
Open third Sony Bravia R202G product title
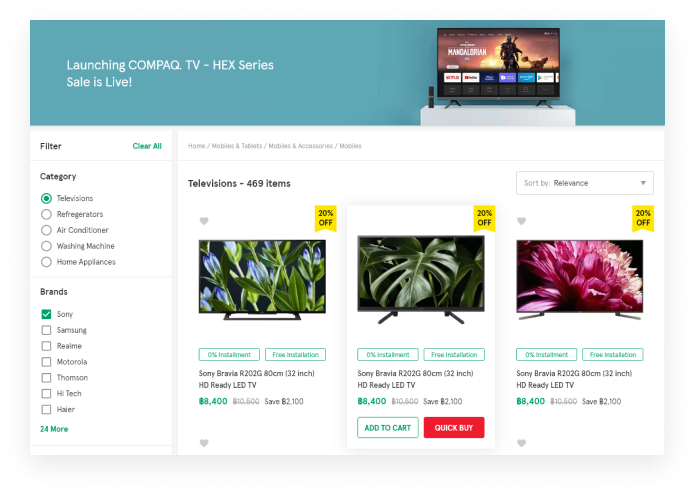click(x=574, y=379)
